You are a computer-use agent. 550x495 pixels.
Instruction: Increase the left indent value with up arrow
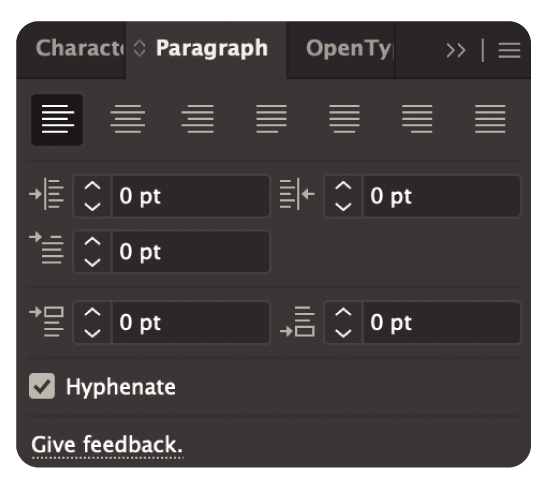(93, 186)
